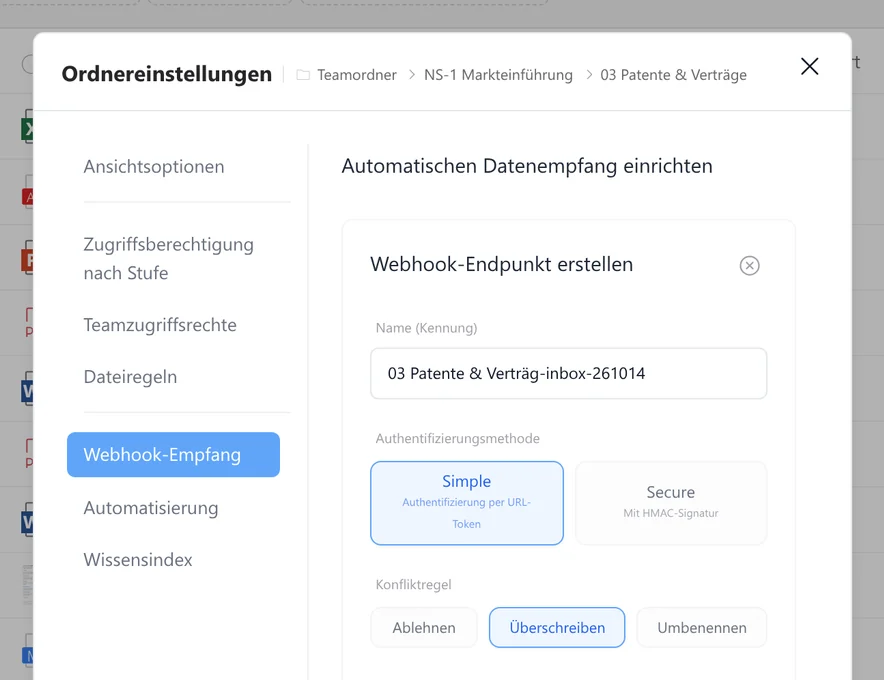Click the Authentifizierungsmethode label
The height and width of the screenshot is (680, 884).
click(458, 438)
